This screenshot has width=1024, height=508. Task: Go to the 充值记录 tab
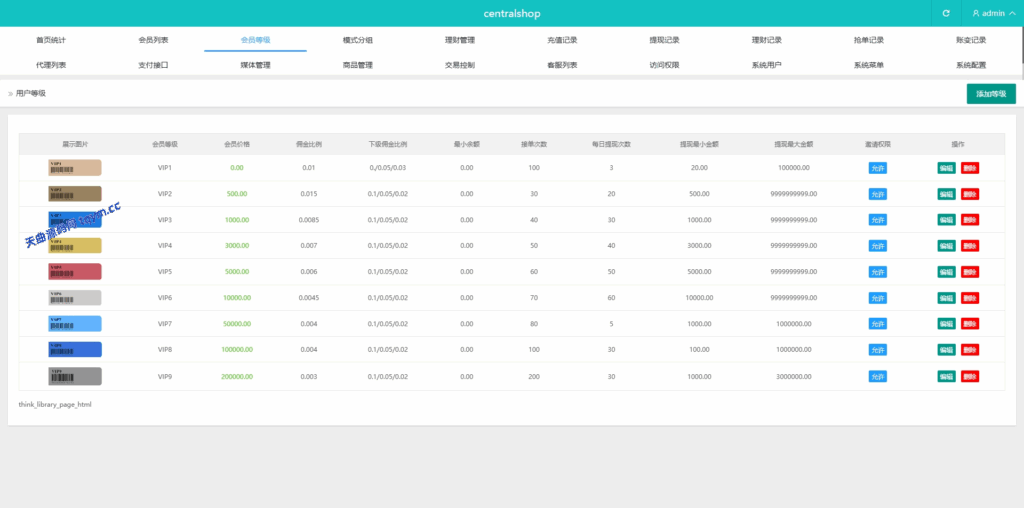click(562, 40)
